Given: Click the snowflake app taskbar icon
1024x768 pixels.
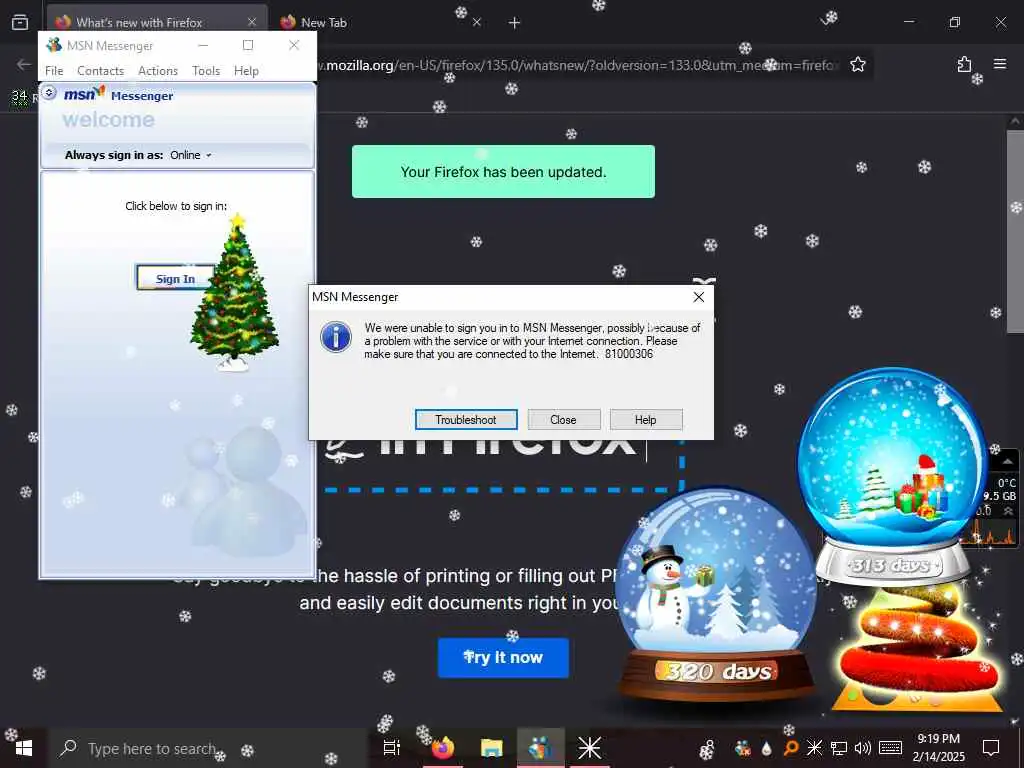Looking at the screenshot, I should [589, 748].
